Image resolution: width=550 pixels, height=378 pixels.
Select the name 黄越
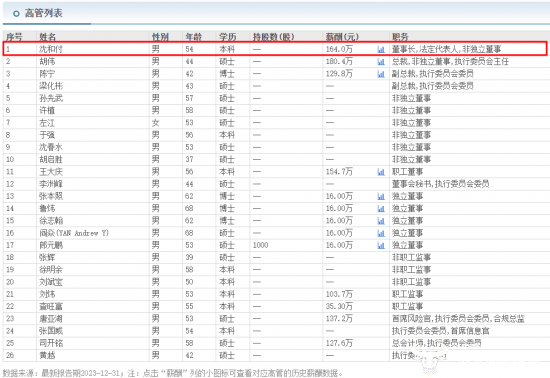pos(47,356)
